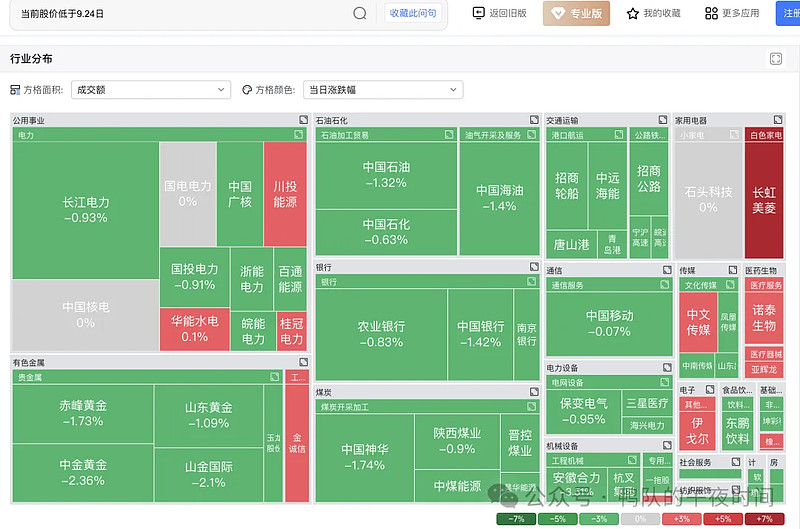Screen dimensions: 800x529
Task: Click the 川投能源 red tile
Action: [x=285, y=194]
